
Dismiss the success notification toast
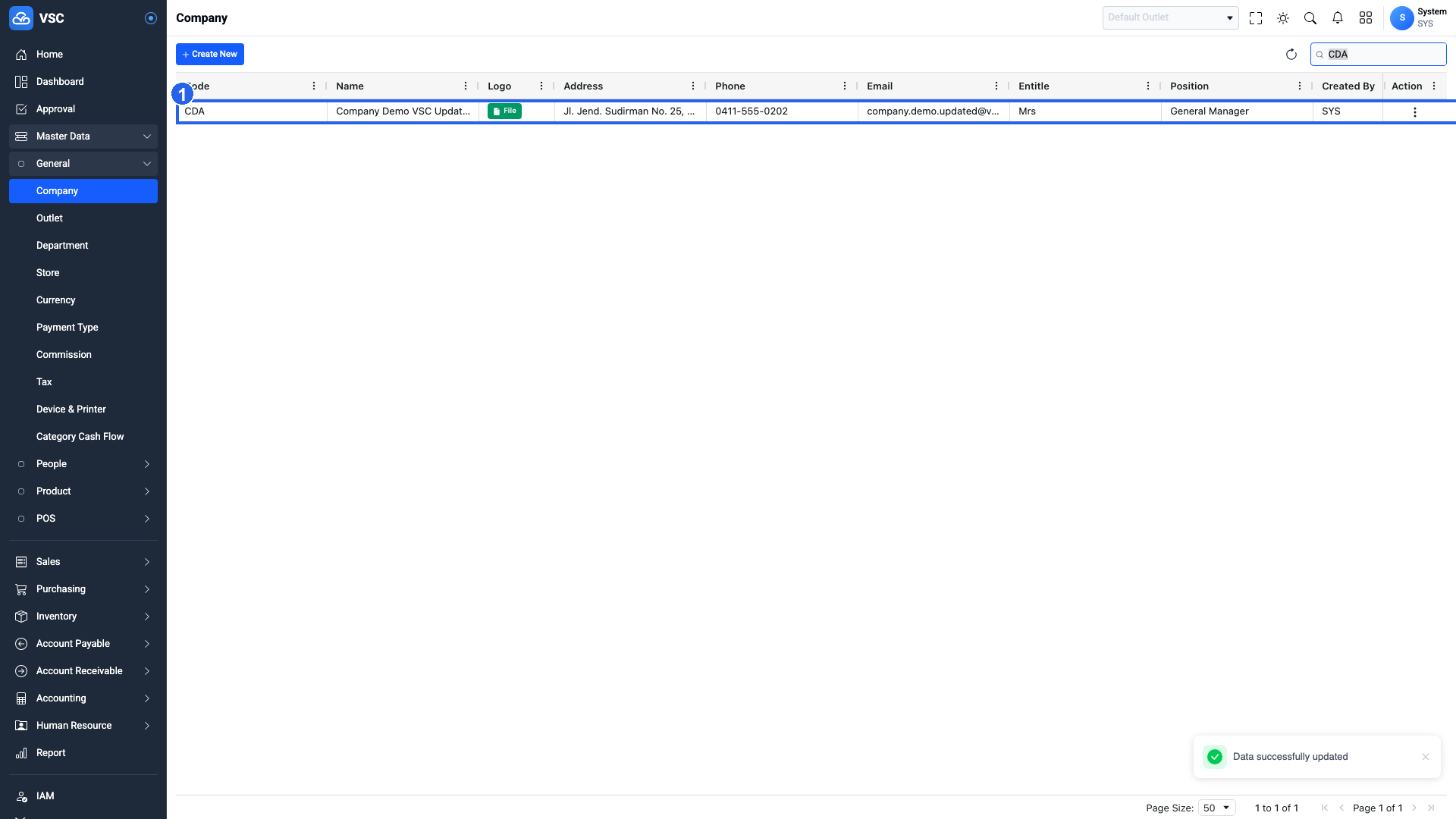pos(1426,757)
